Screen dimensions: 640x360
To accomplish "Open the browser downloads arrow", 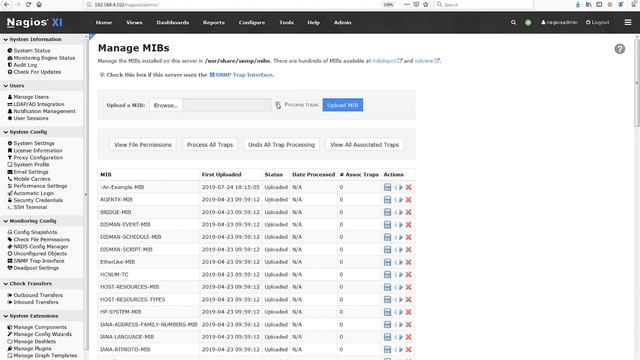I will pos(578,4).
